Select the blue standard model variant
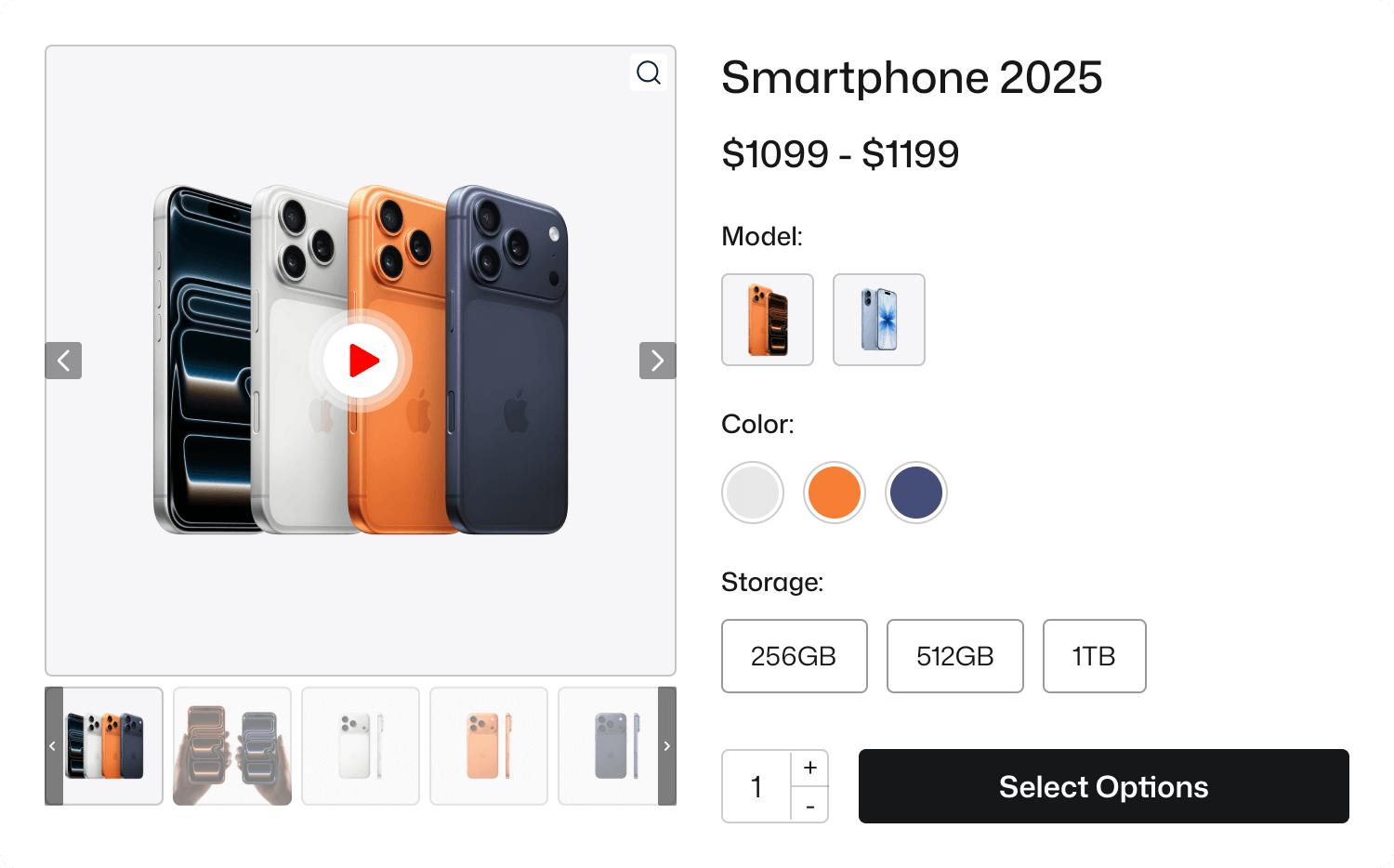The image size is (1394, 868). point(878,320)
